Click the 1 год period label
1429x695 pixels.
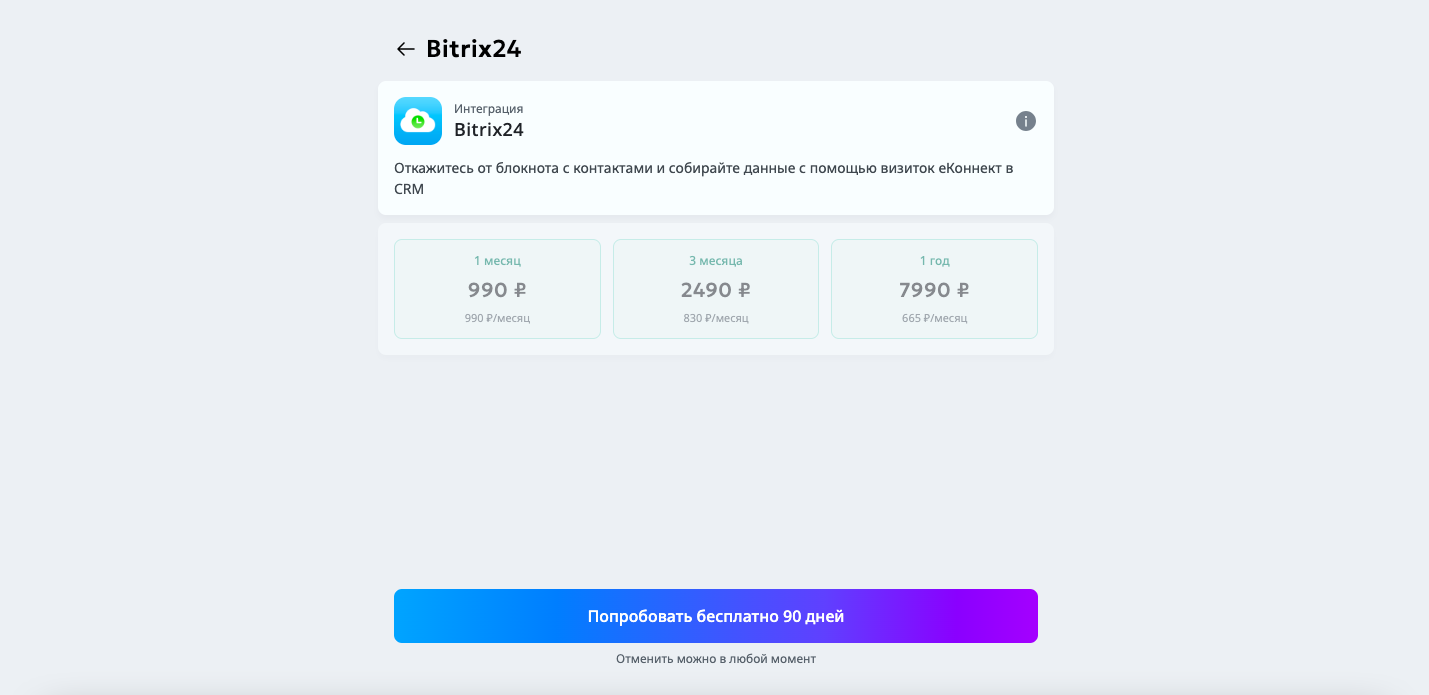coord(934,260)
